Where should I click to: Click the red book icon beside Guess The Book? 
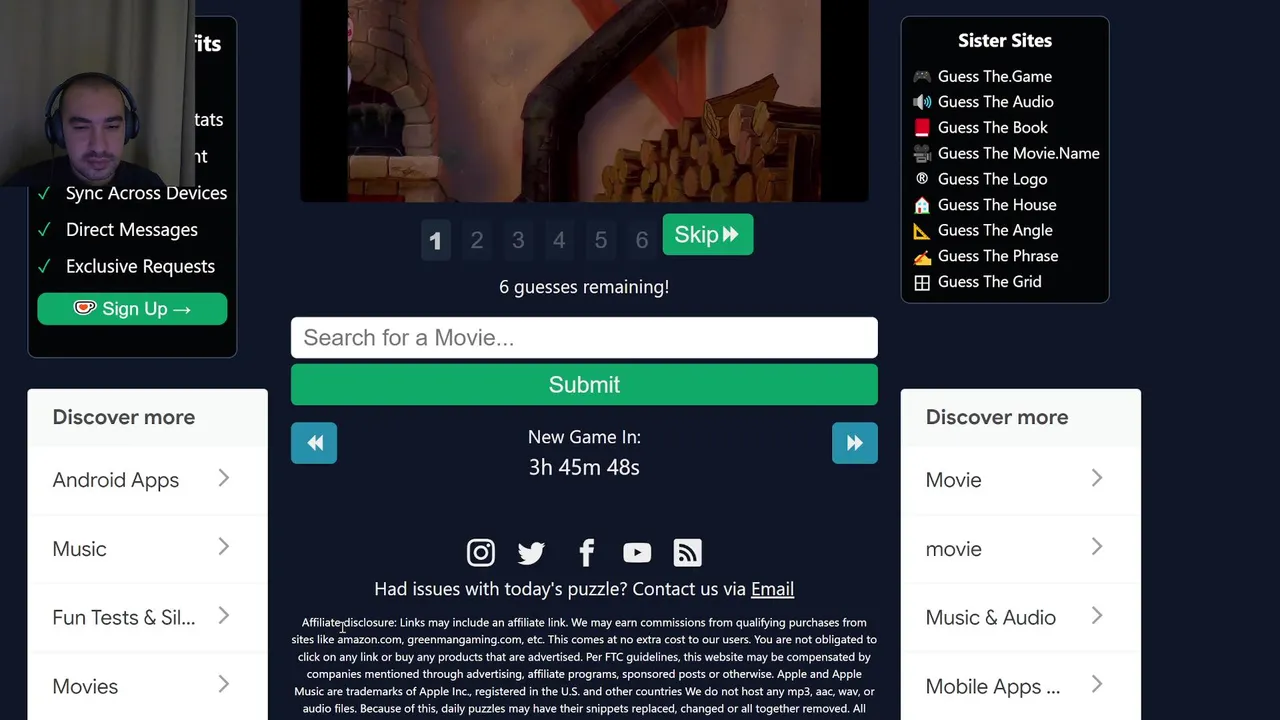pyautogui.click(x=922, y=127)
